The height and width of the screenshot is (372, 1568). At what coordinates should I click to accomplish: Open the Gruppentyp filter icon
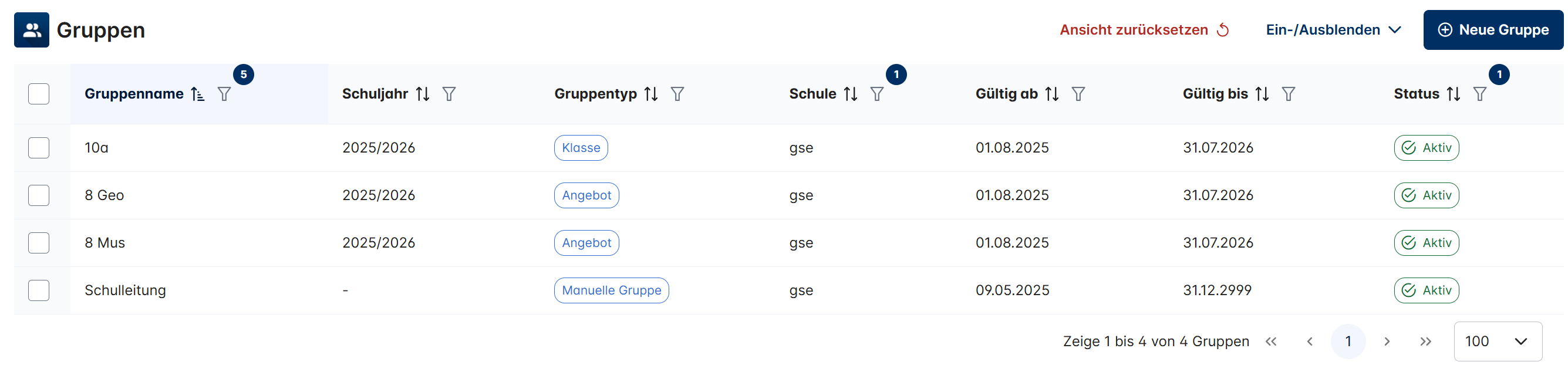tap(677, 94)
